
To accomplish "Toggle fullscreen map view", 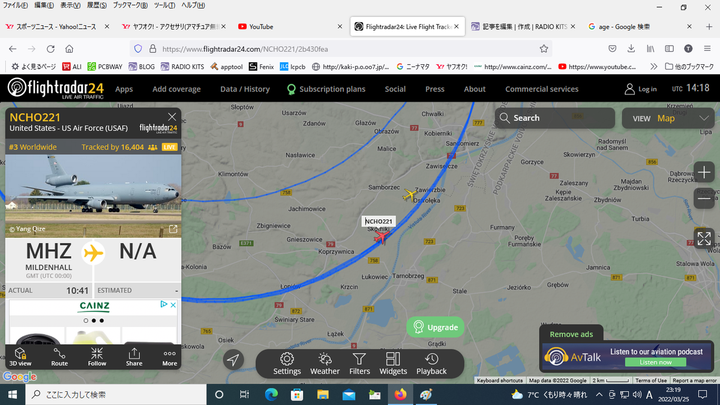I will [704, 239].
